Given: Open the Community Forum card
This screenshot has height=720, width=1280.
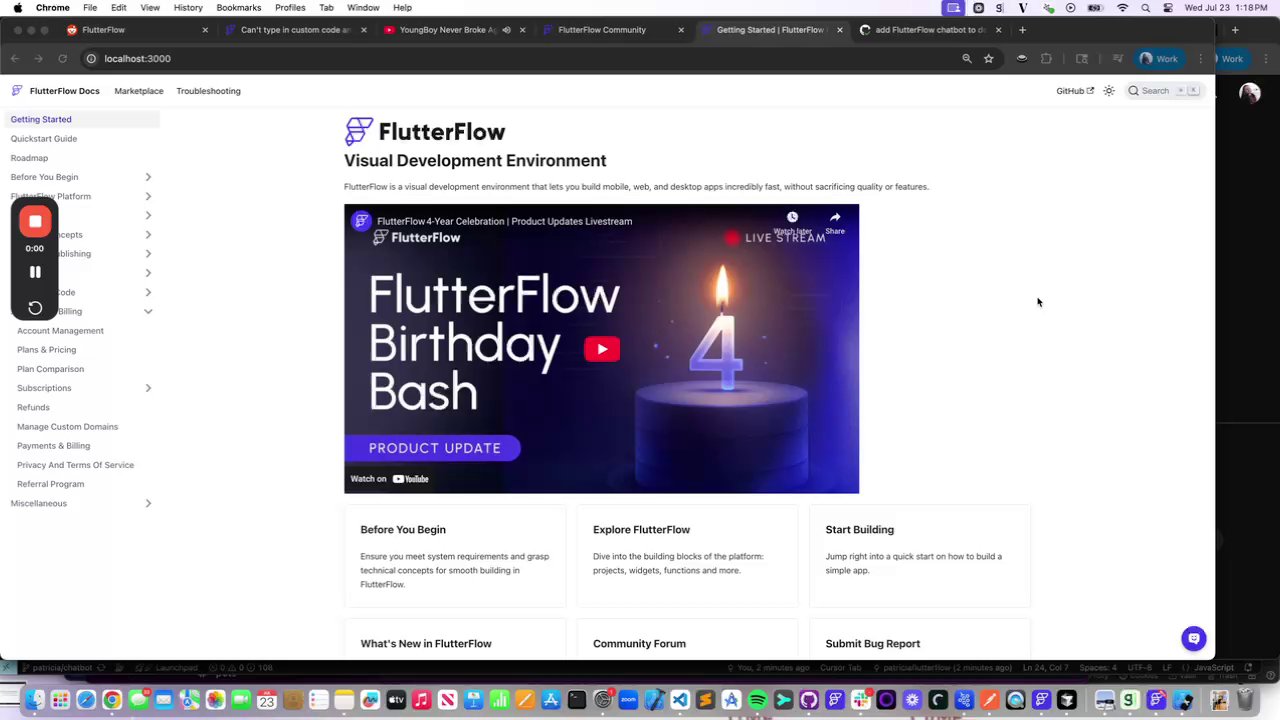Looking at the screenshot, I should click(687, 640).
